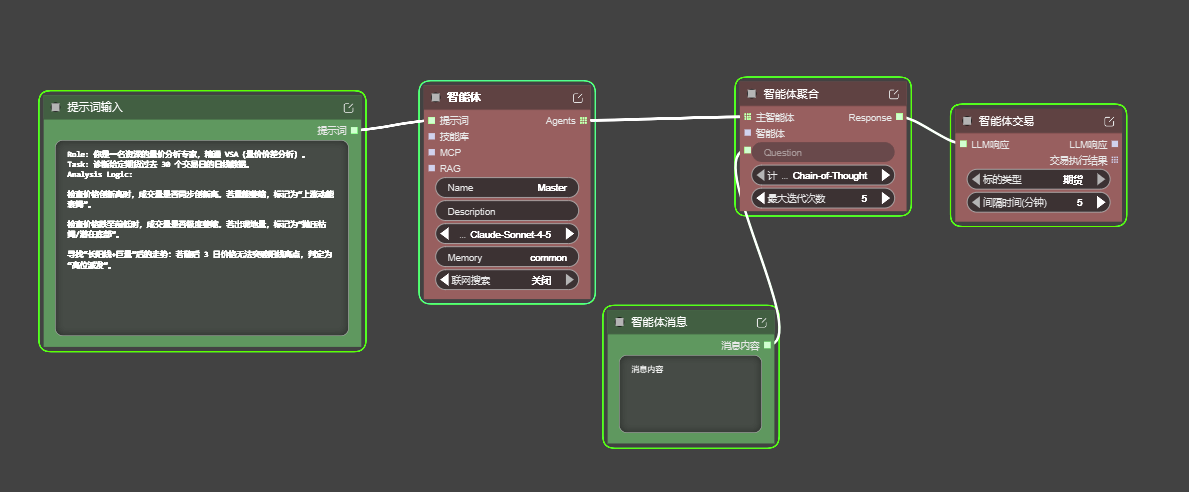Click edit icon on 智能体消息 node

tap(762, 322)
